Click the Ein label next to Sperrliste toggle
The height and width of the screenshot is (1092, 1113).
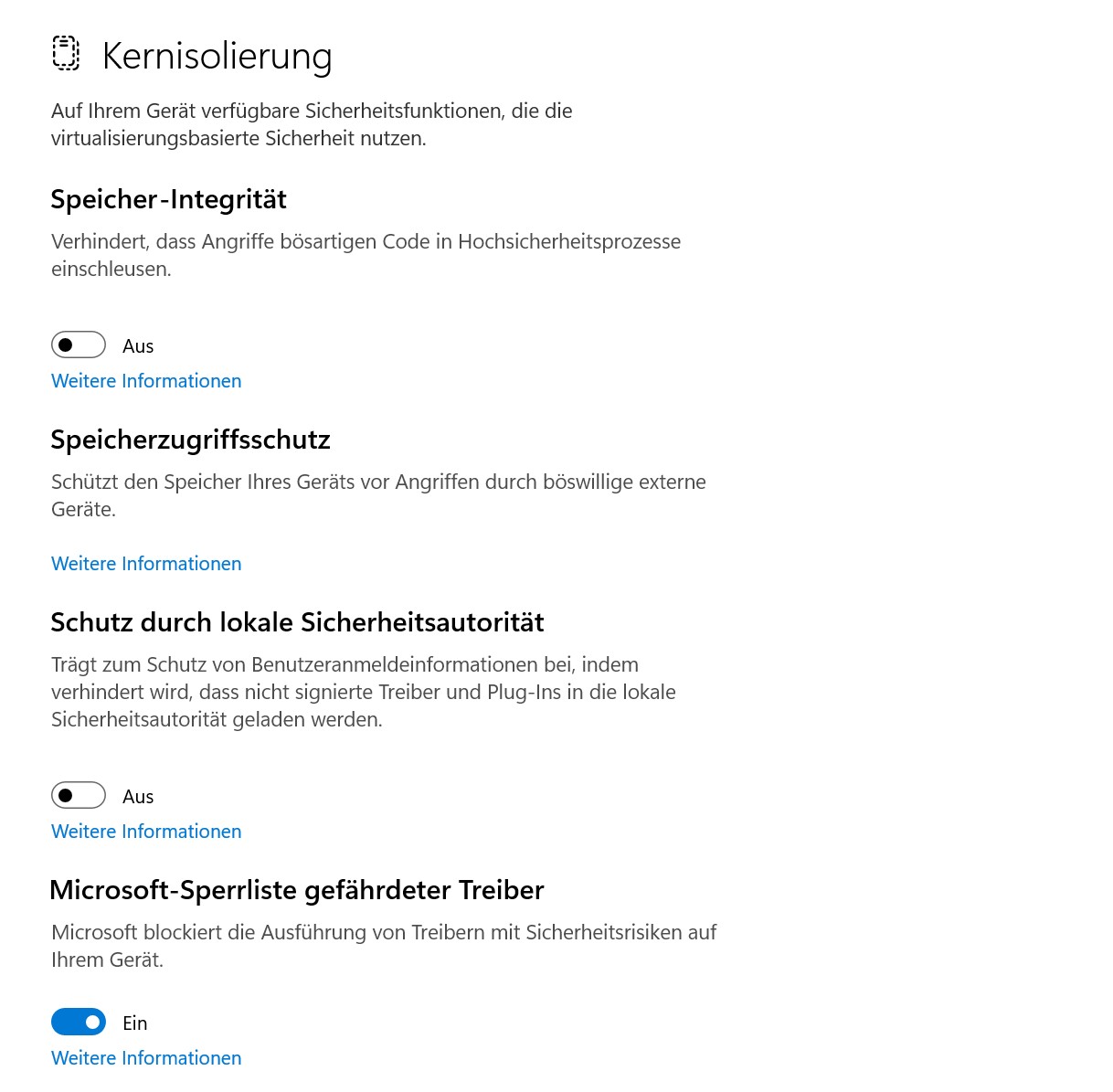(x=135, y=1023)
